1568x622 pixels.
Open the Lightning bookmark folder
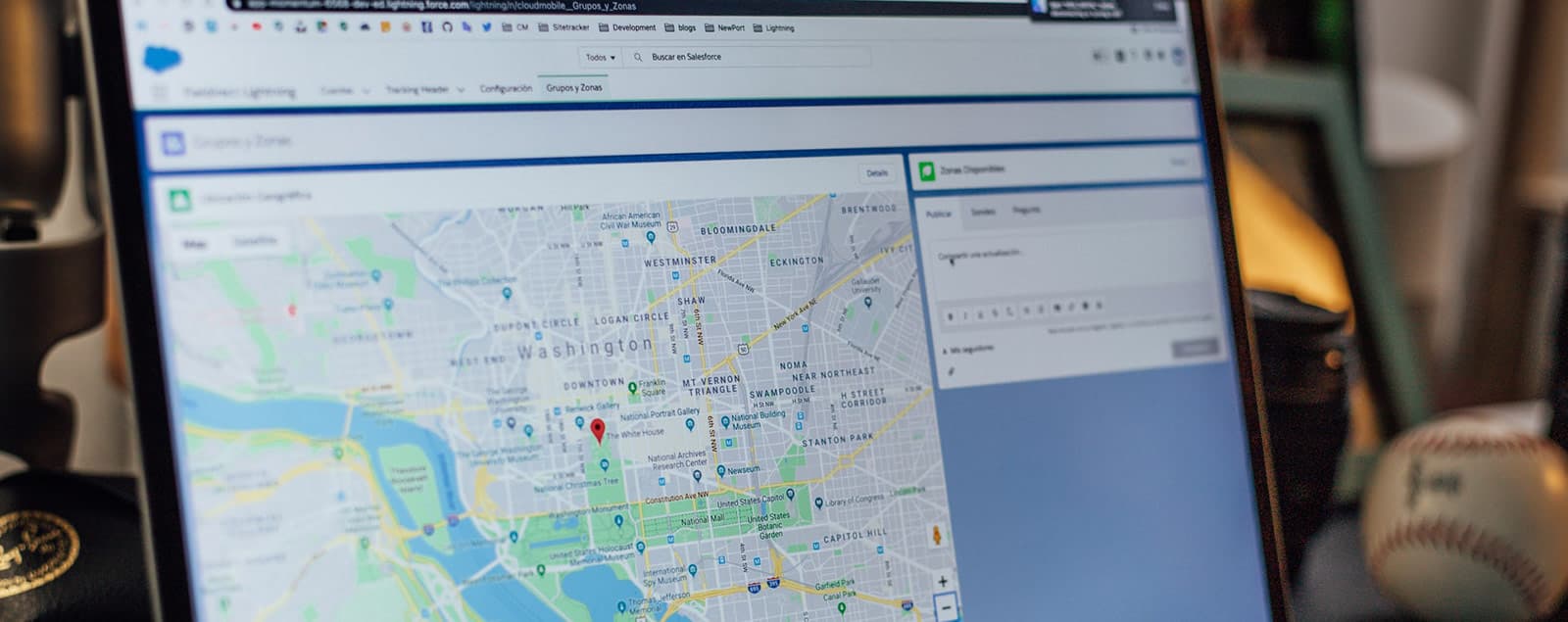(774, 27)
